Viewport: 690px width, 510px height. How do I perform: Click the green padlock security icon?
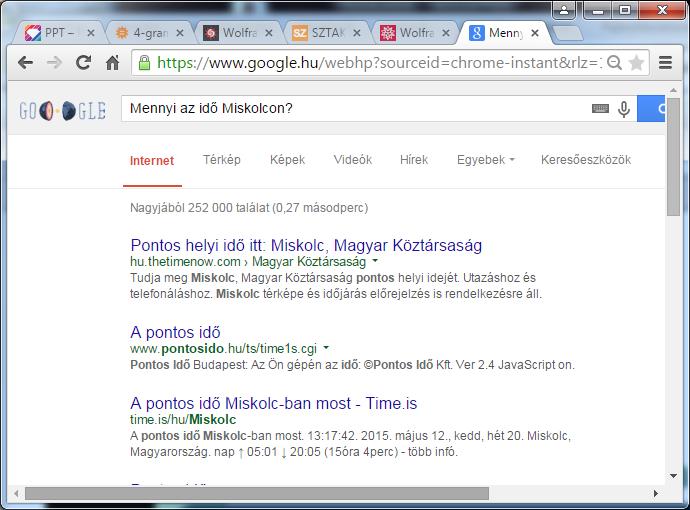tap(144, 63)
